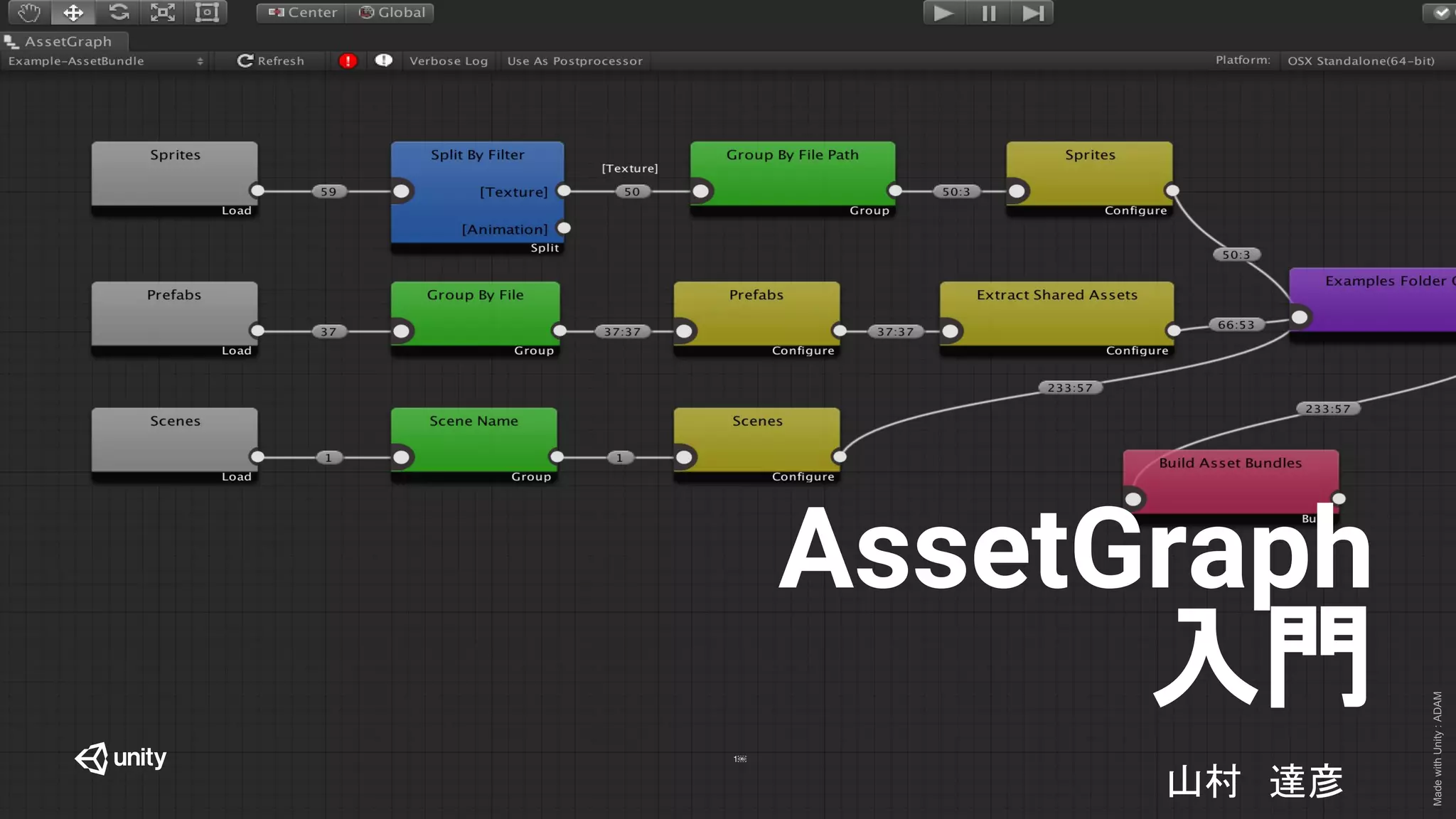Click the [Texture] output port

(564, 191)
